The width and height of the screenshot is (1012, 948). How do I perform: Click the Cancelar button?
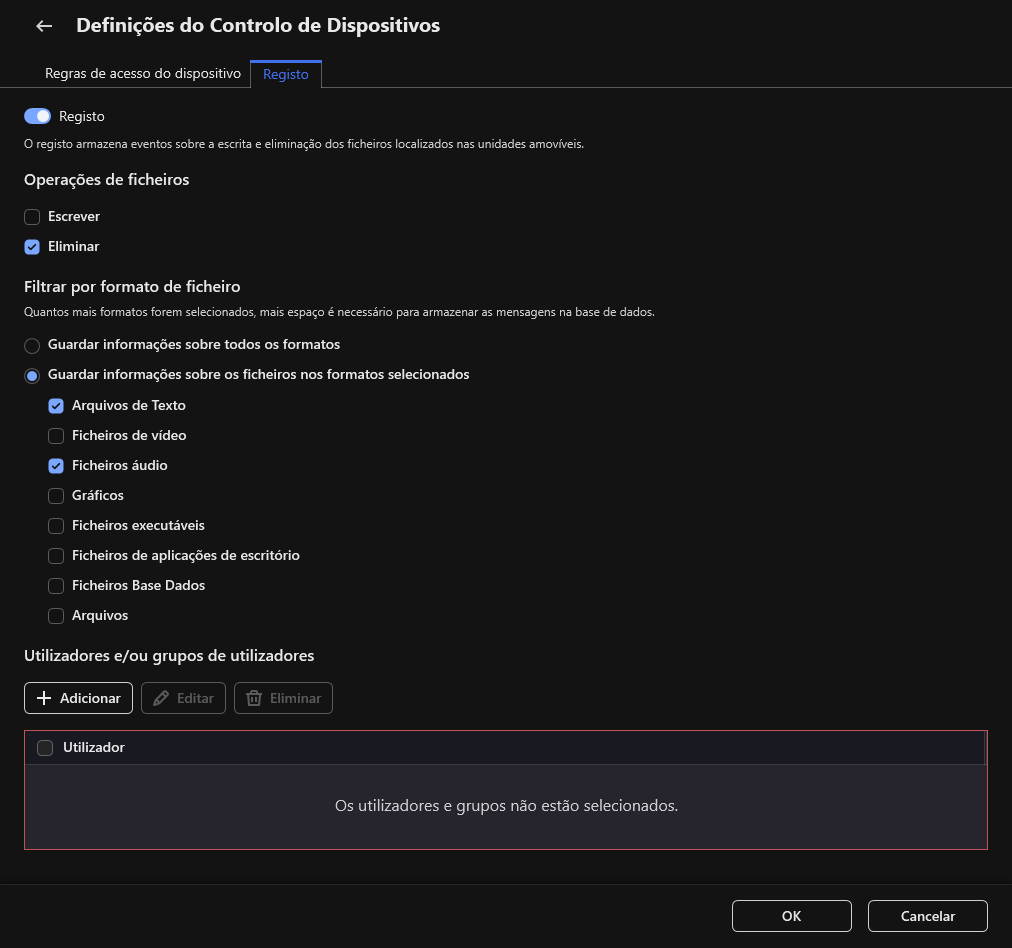(x=927, y=916)
